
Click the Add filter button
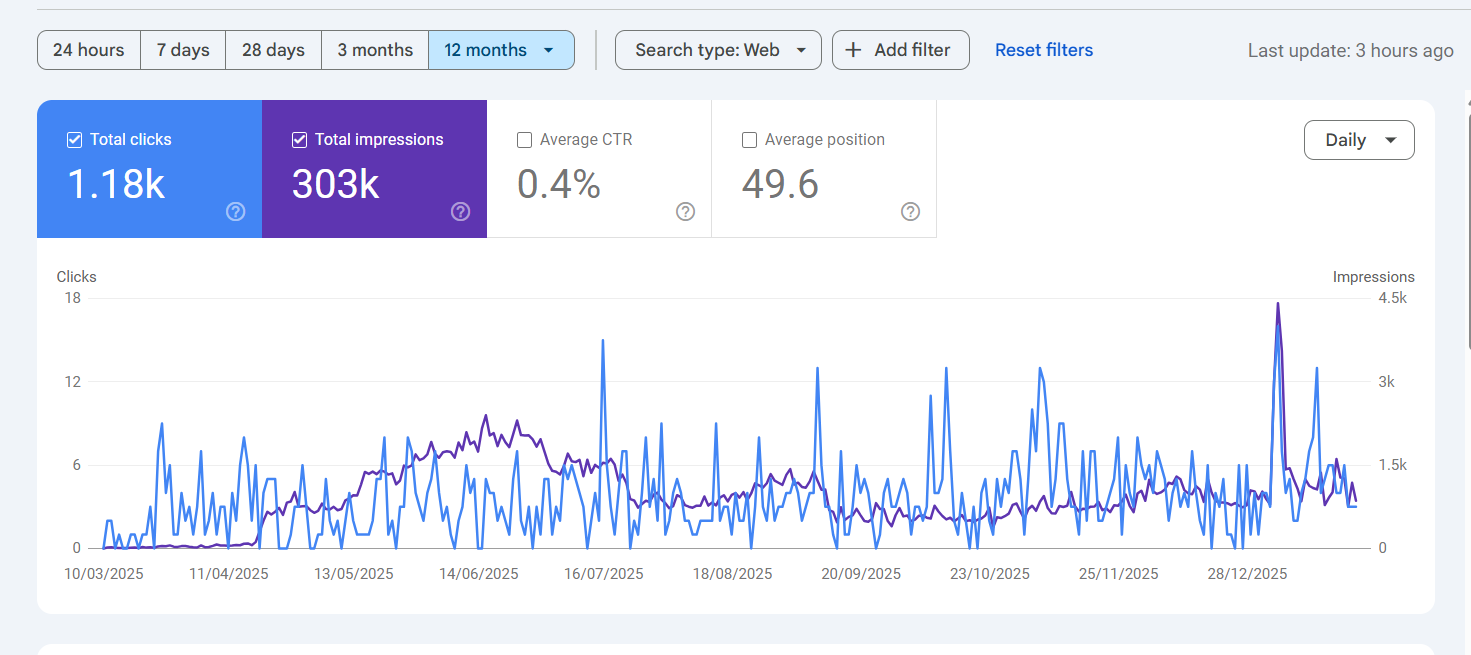pos(901,50)
